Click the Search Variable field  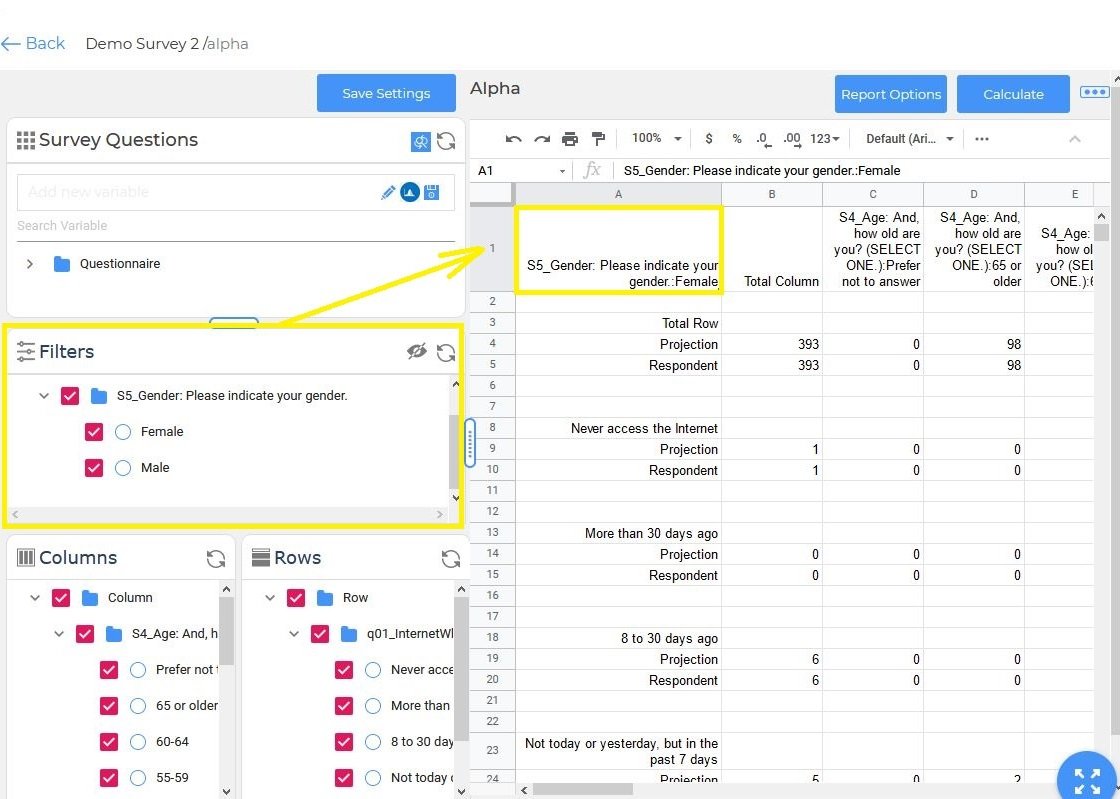[x=236, y=226]
